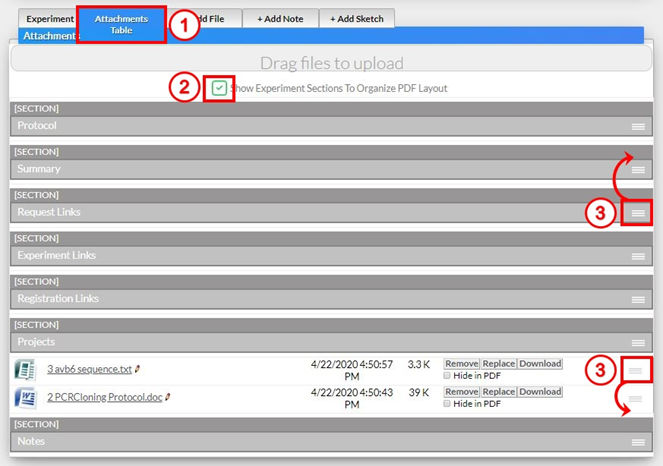The width and height of the screenshot is (663, 466).
Task: Click the Drag files to upload area
Action: (331, 63)
